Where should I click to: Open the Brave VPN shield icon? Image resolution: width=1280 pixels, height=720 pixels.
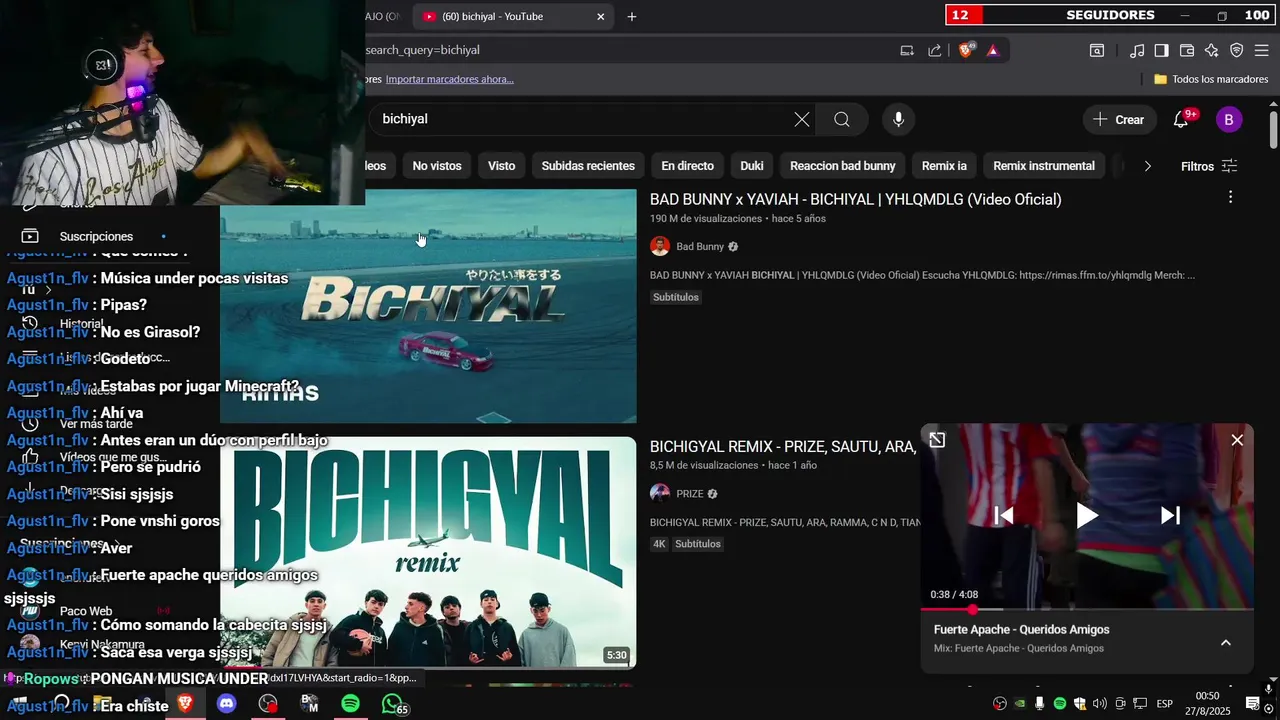click(1236, 50)
